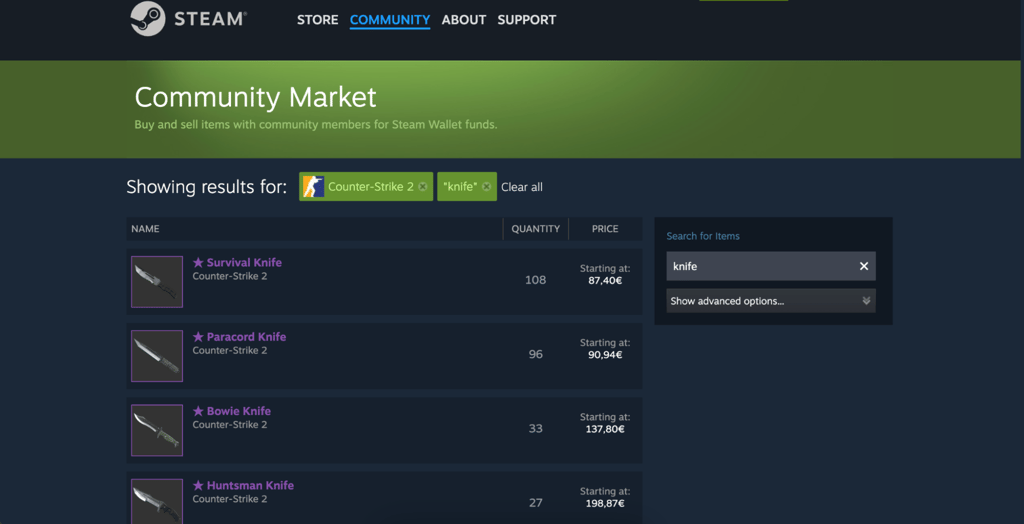This screenshot has height=524, width=1024.
Task: Click the ★ Bowie Knife listing name
Action: 232,412
